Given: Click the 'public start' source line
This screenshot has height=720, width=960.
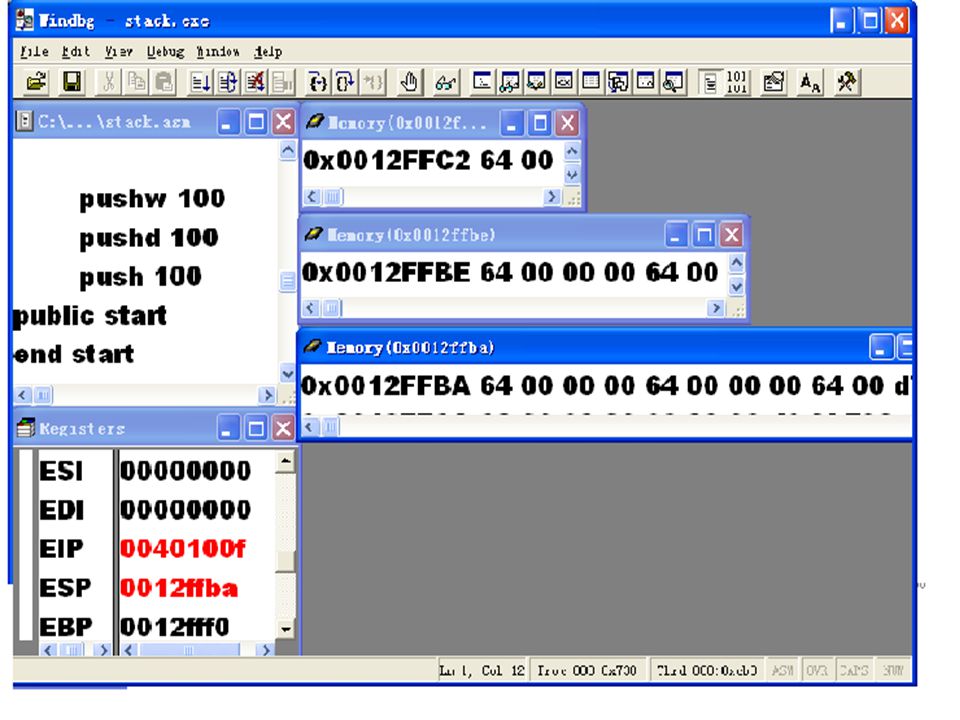Looking at the screenshot, I should tap(90, 316).
